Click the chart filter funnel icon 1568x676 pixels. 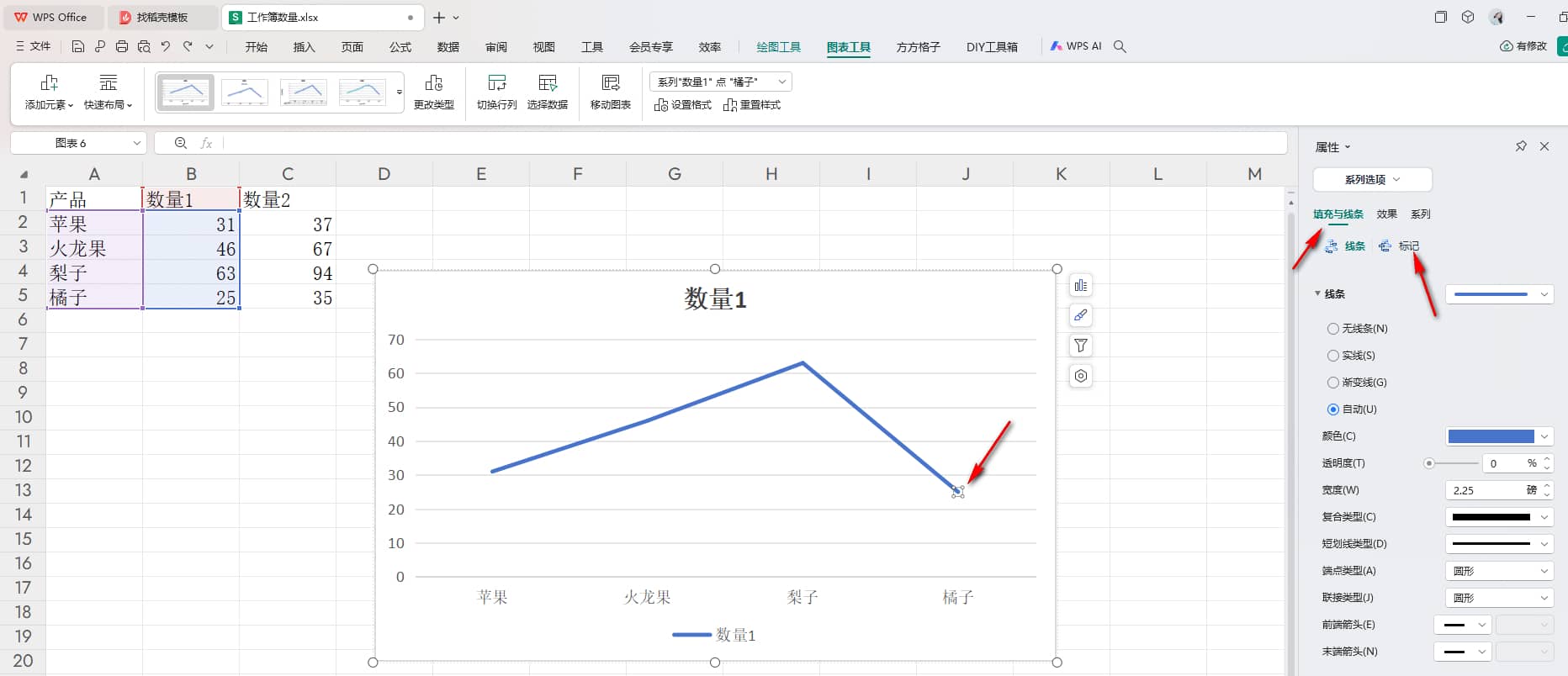click(x=1081, y=346)
